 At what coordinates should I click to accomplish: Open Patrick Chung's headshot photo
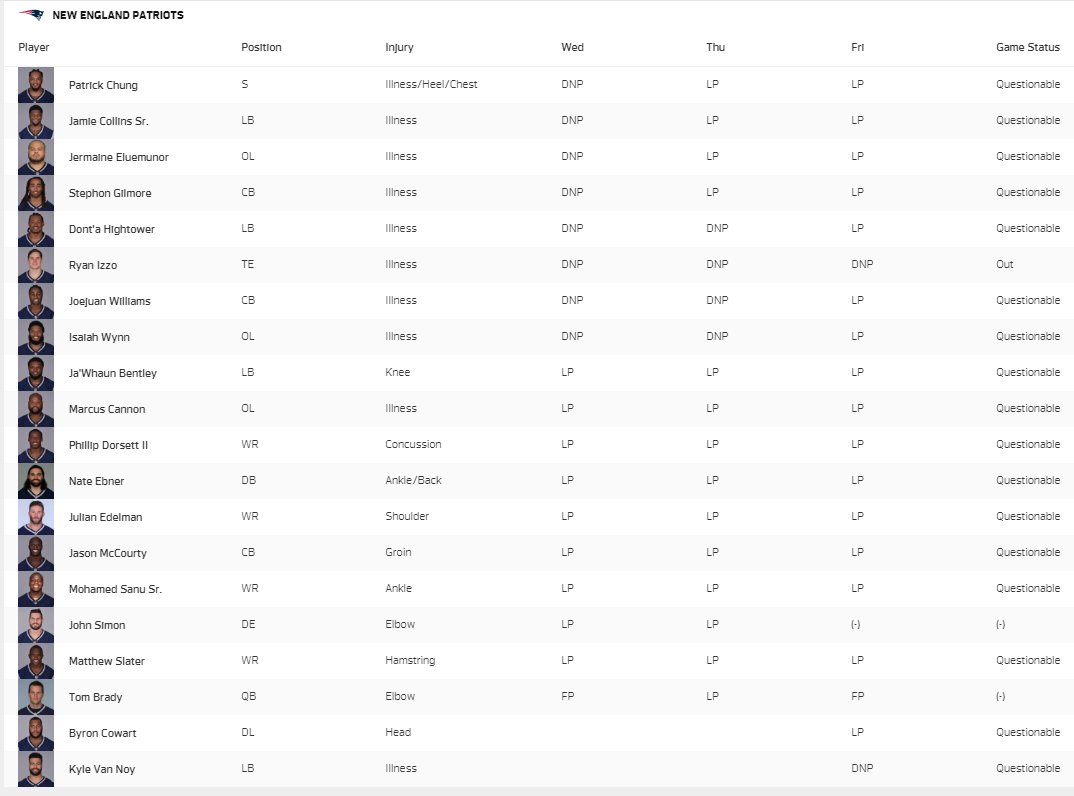click(36, 85)
